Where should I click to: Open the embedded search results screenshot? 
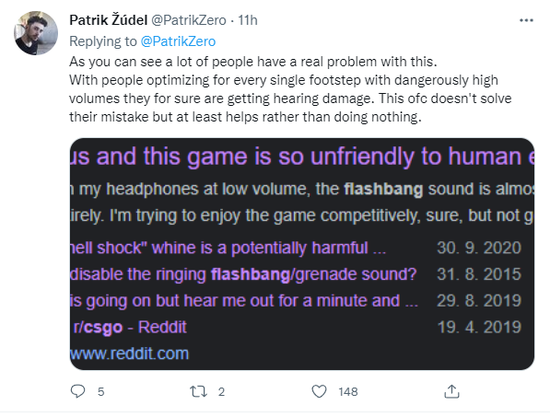[302, 254]
